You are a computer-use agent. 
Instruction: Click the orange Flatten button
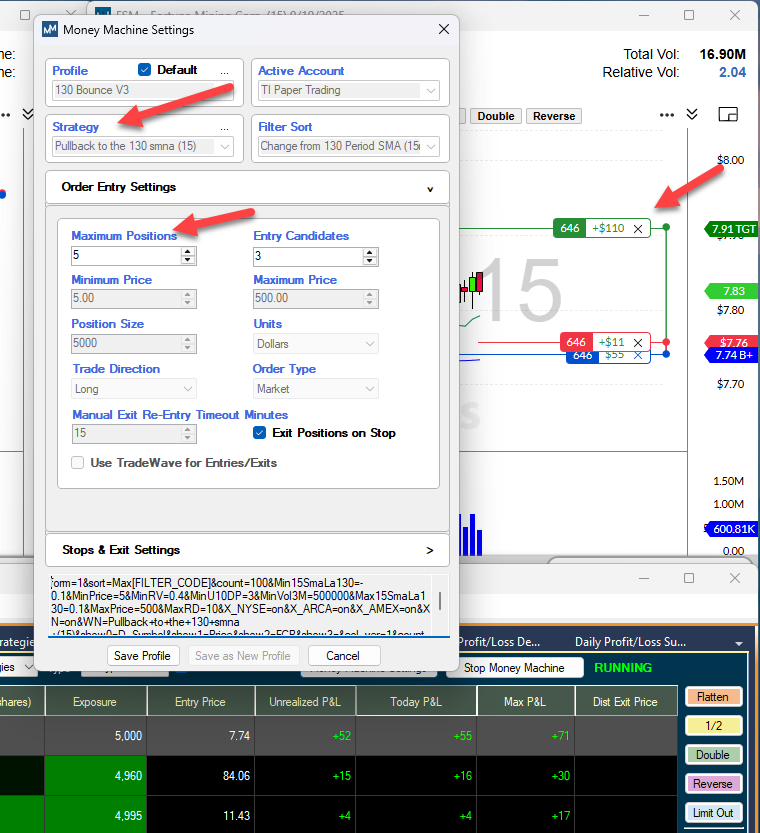pyautogui.click(x=713, y=697)
